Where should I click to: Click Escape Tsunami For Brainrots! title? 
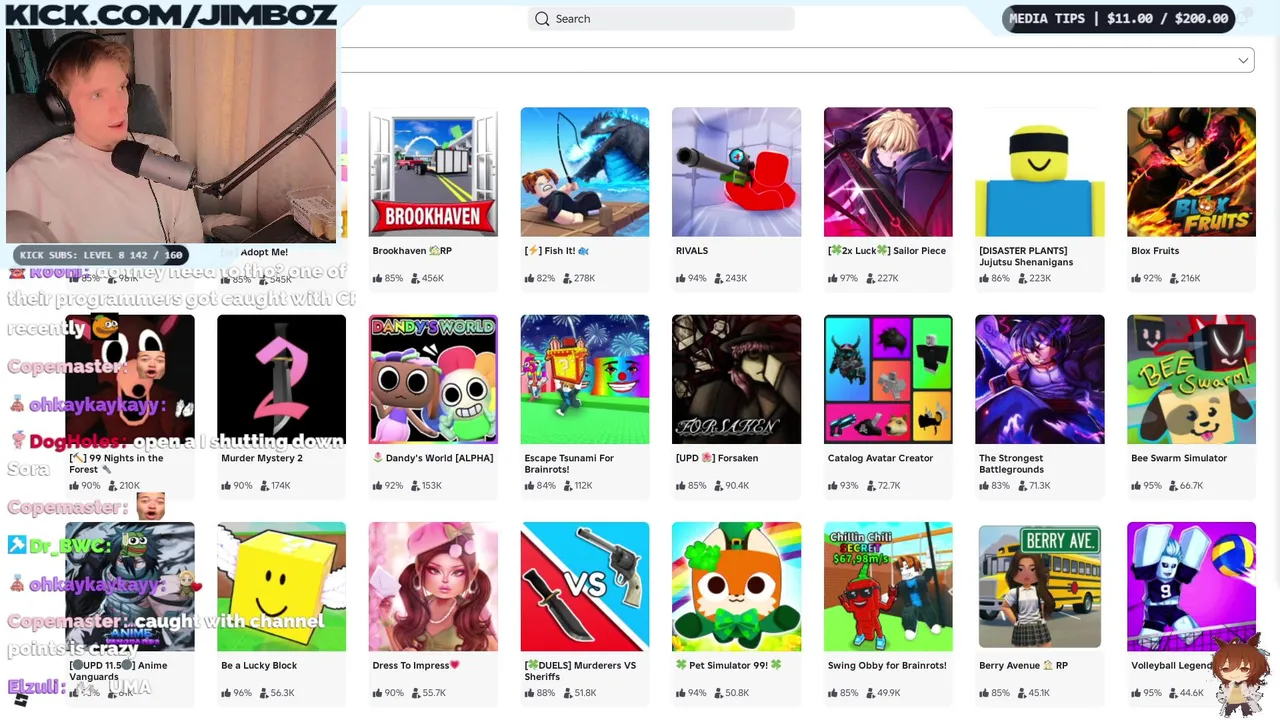[569, 464]
